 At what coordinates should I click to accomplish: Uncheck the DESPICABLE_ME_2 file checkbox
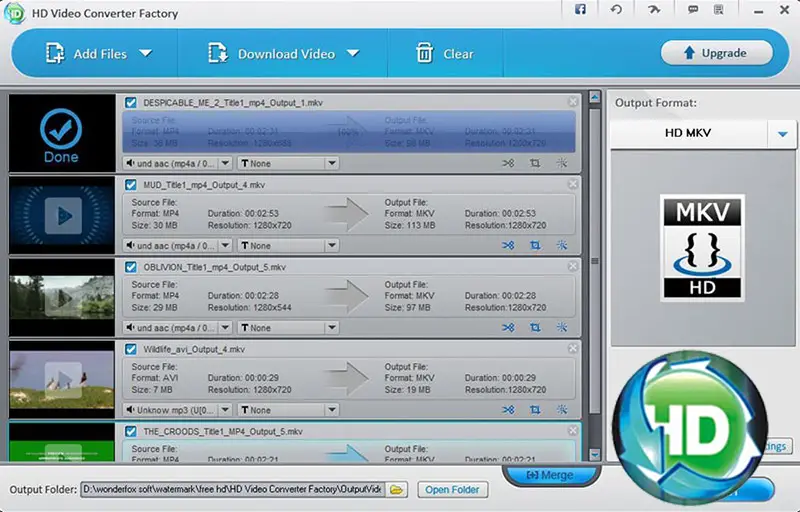tap(131, 103)
